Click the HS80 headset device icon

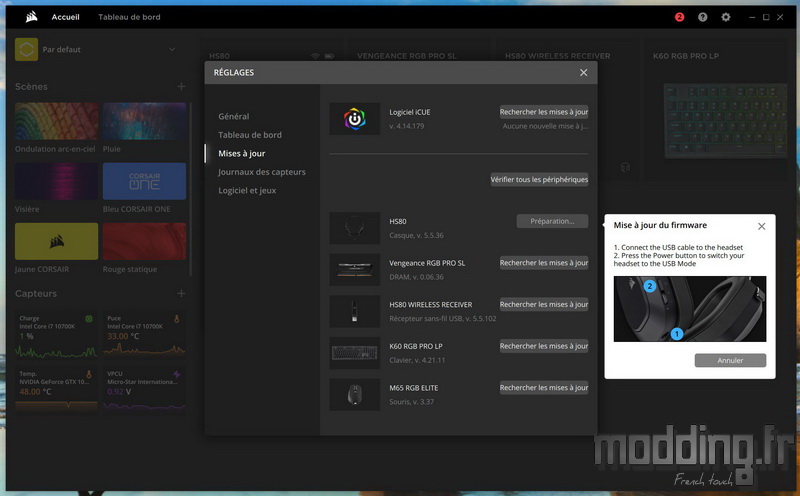click(355, 228)
